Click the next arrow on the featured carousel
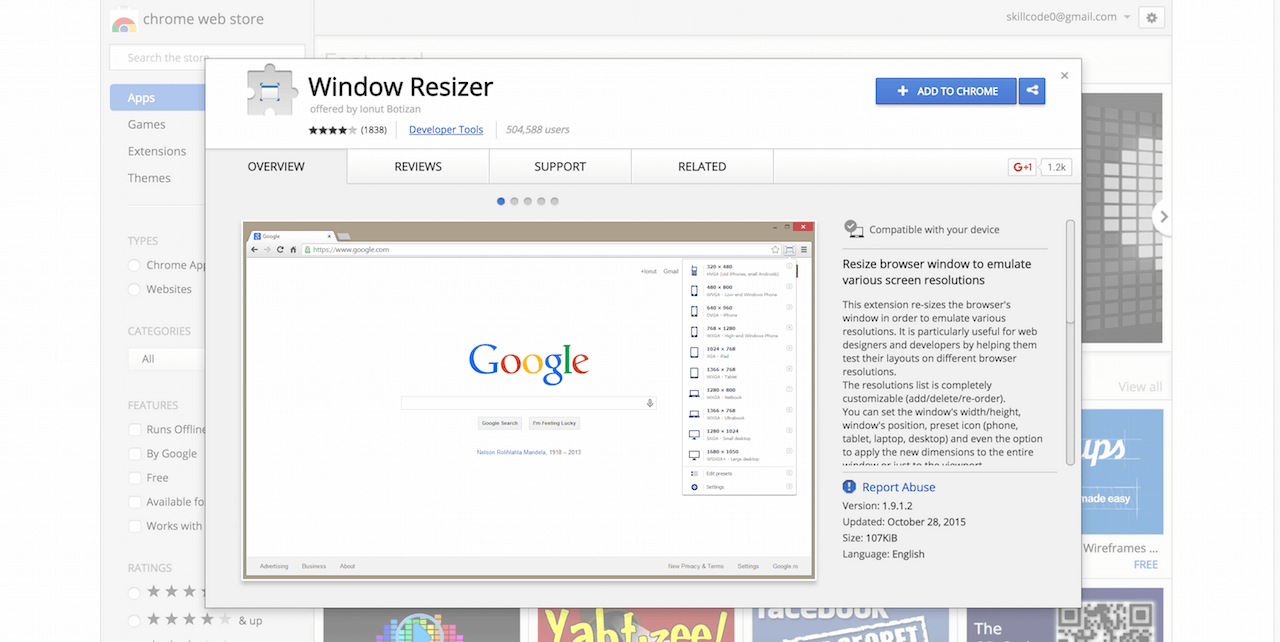The width and height of the screenshot is (1280, 642). tap(1162, 216)
